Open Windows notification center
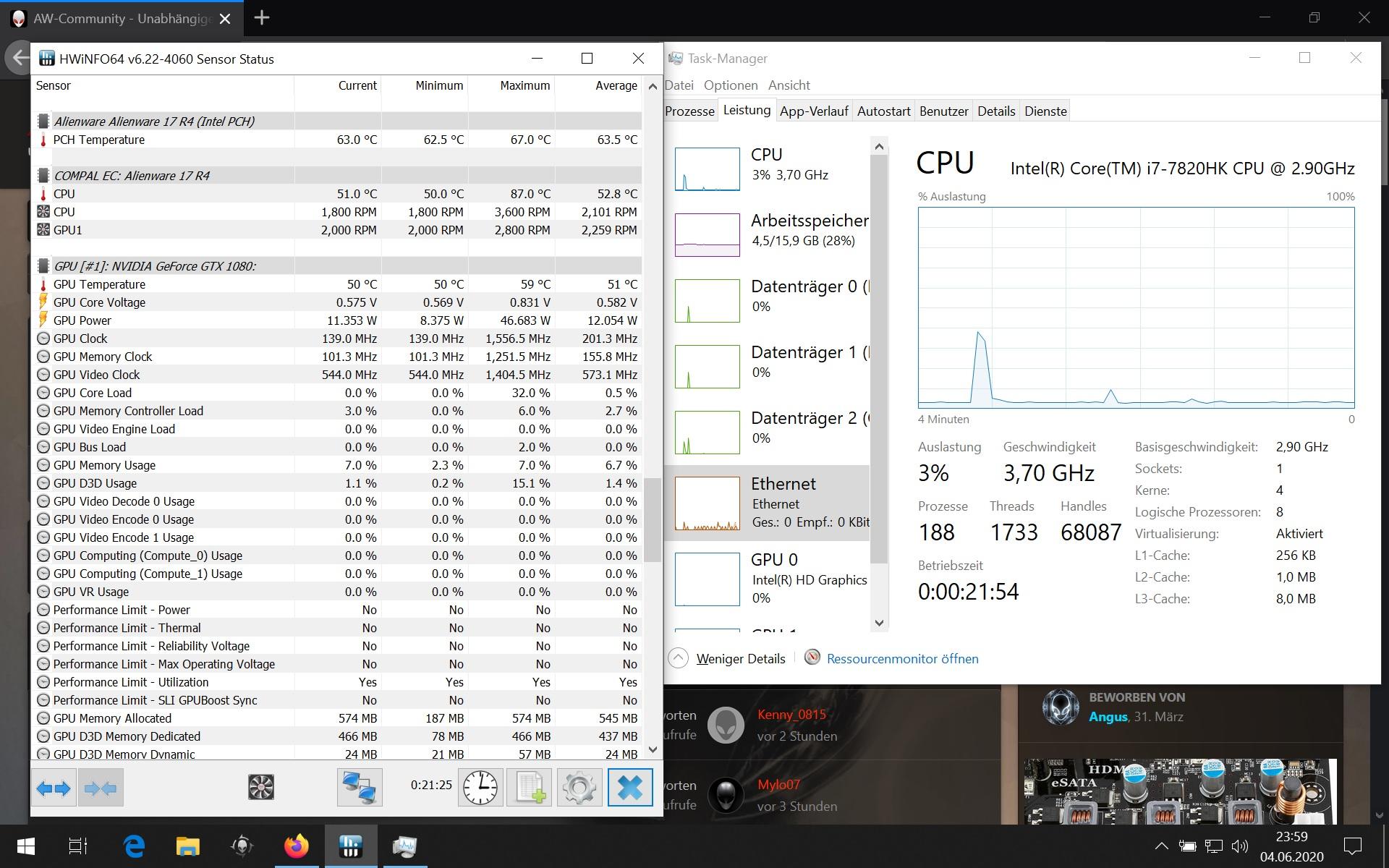The image size is (1389, 868). 1352,846
